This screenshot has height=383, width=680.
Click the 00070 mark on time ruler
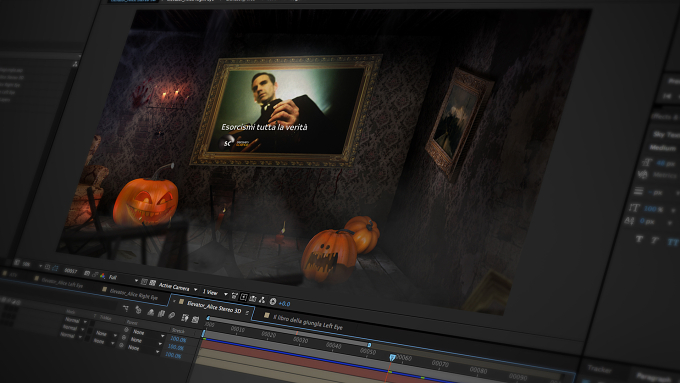pyautogui.click(x=440, y=363)
